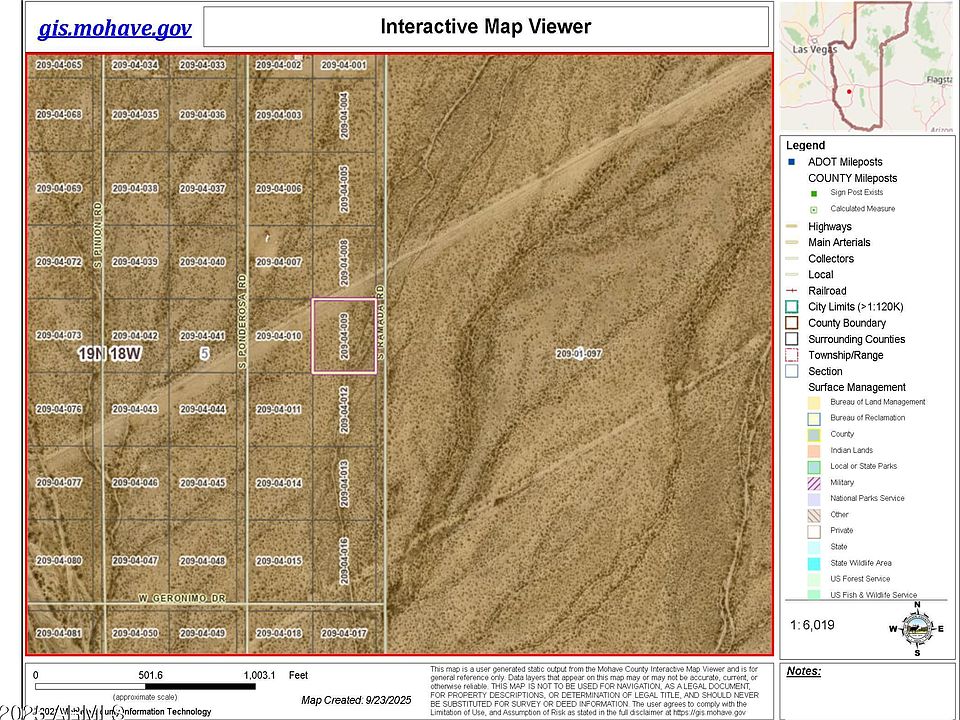Click the Las Vegas overview map thumbnail
Screen dimensions: 960x720
click(x=866, y=67)
